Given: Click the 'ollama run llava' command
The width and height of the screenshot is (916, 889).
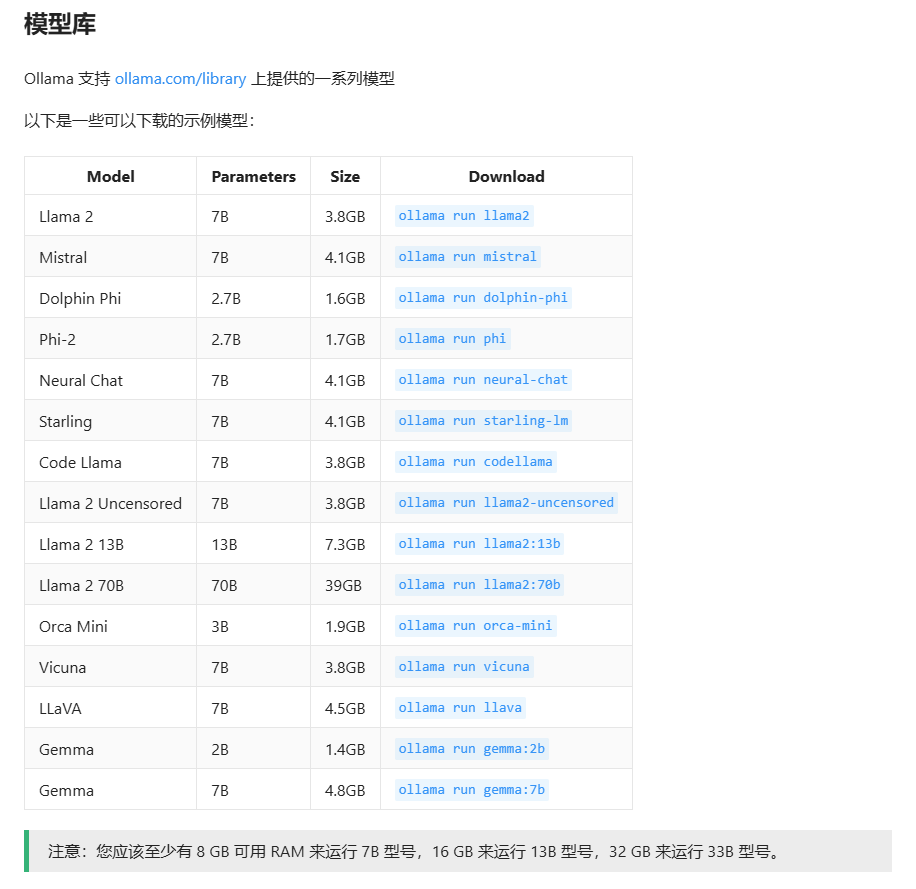Looking at the screenshot, I should point(460,708).
